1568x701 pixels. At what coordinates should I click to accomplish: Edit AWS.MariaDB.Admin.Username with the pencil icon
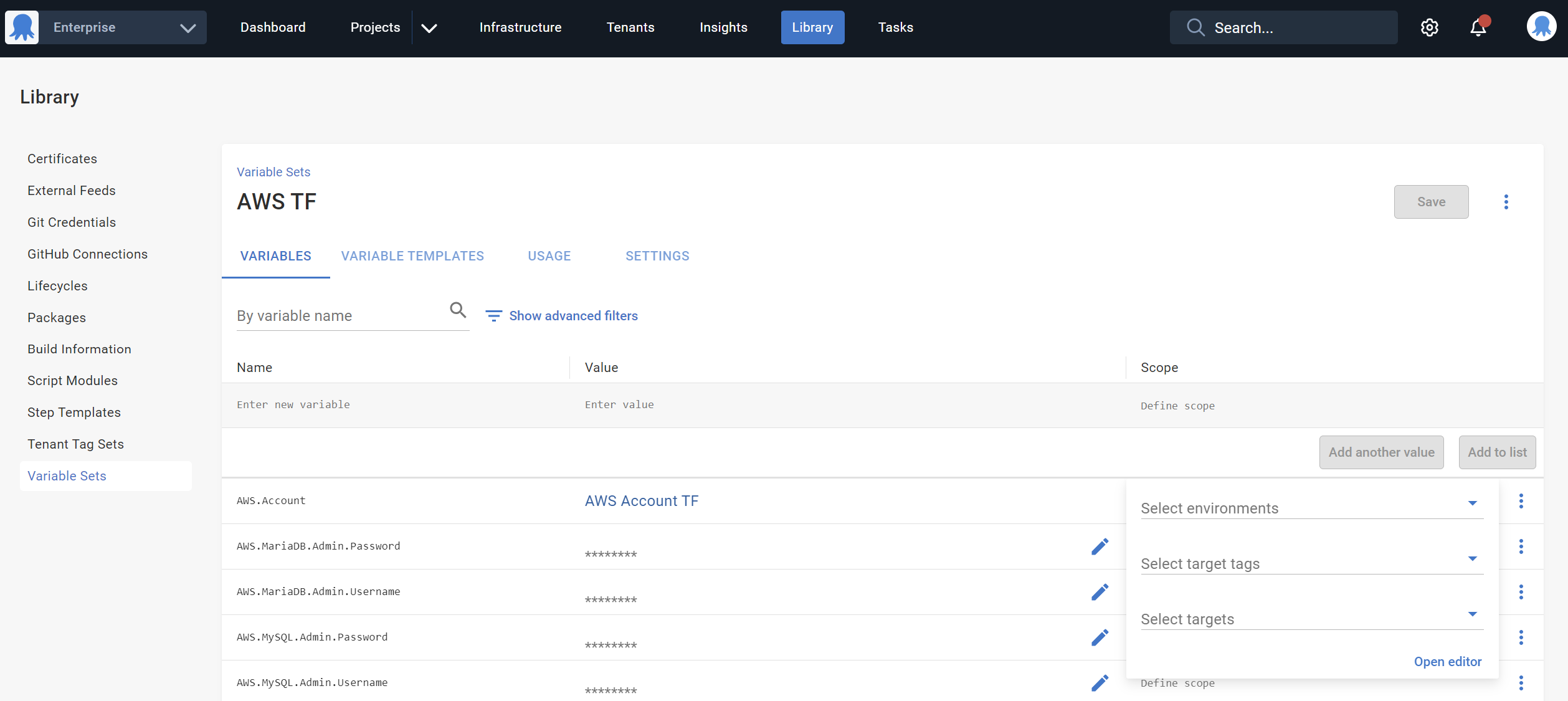(x=1100, y=591)
